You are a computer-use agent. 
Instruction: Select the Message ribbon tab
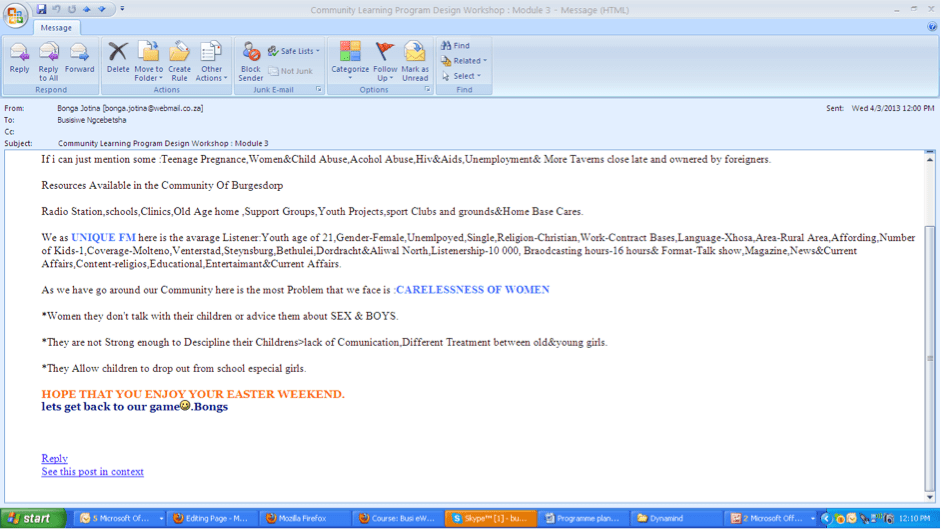click(56, 28)
